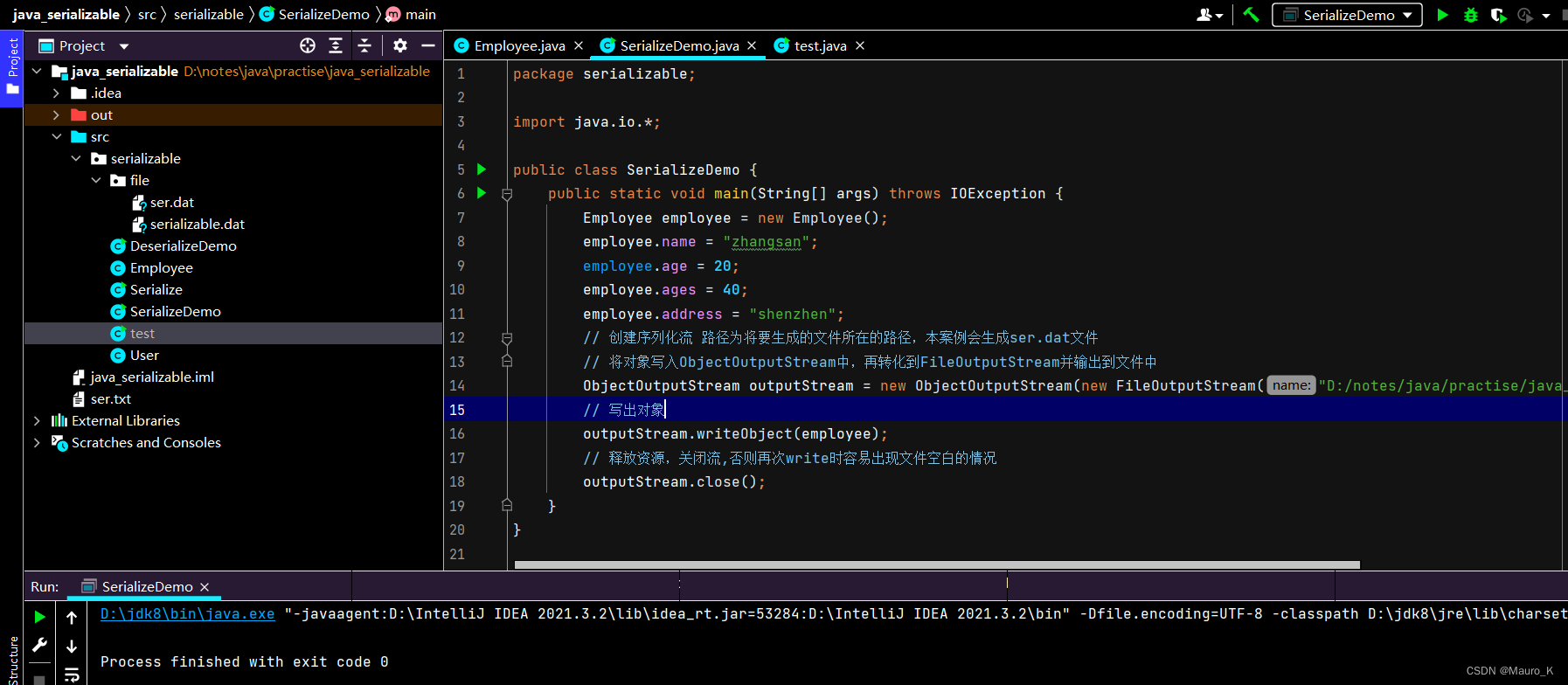
Task: Click the editor horizontal scrollbar
Action: click(x=937, y=564)
